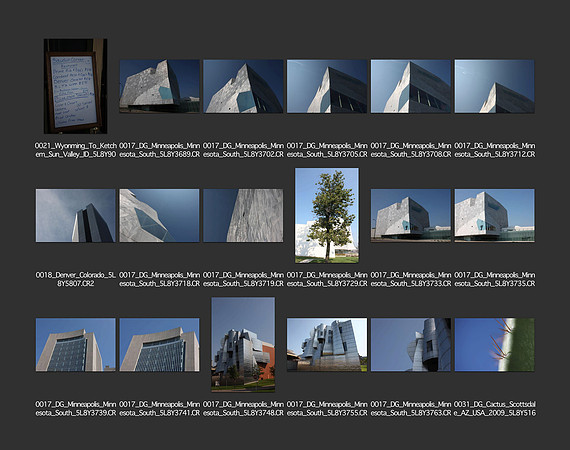
Task: Click thumbnail for image 5L8Y3733
Action: [x=411, y=216]
